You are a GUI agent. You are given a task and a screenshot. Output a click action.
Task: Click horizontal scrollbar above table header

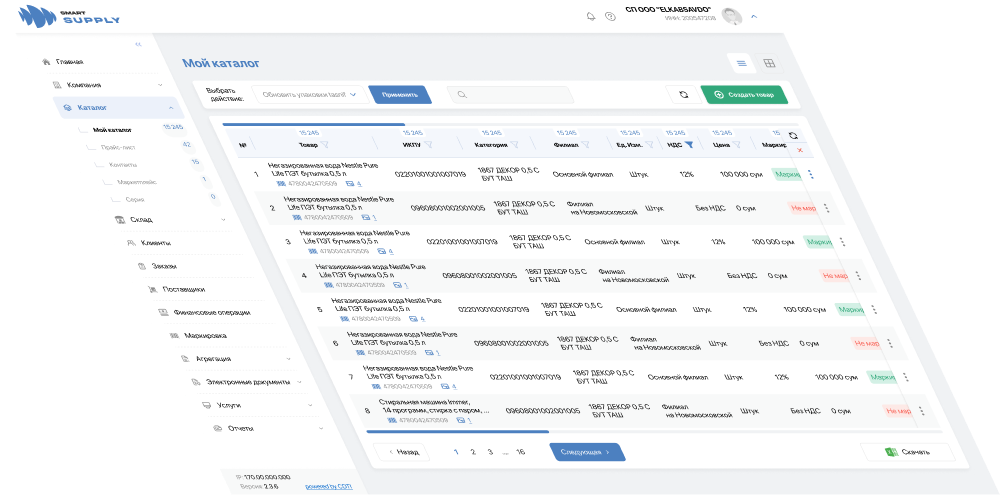tap(313, 124)
